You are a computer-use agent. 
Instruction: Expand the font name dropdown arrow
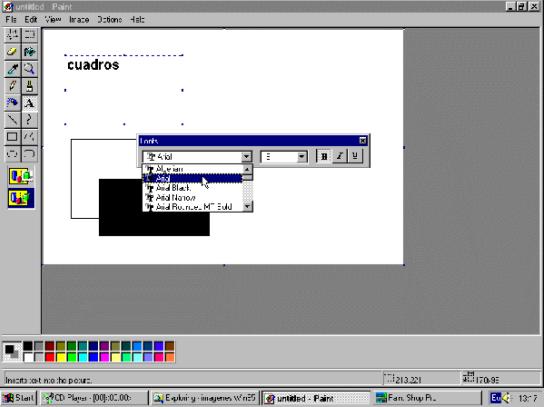[x=246, y=157]
